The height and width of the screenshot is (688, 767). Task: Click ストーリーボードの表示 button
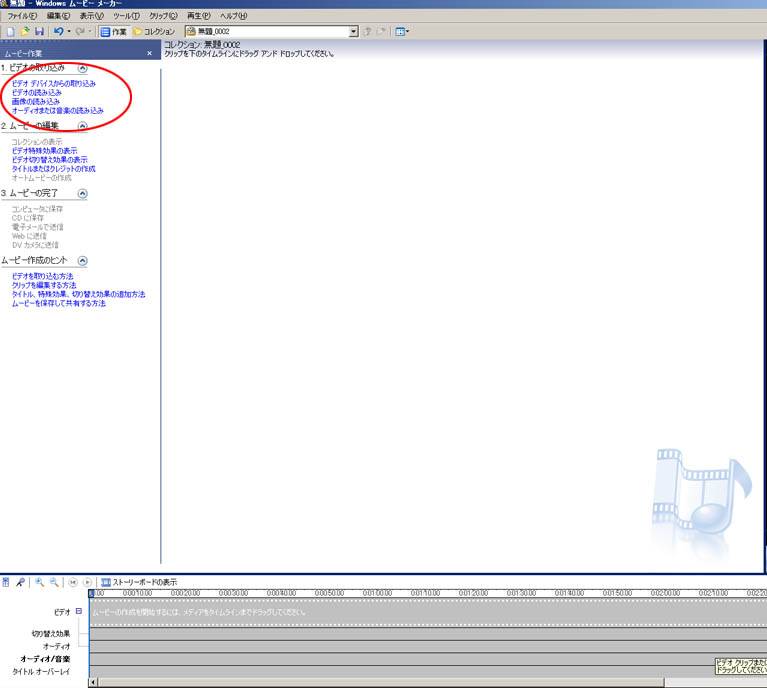pos(139,582)
